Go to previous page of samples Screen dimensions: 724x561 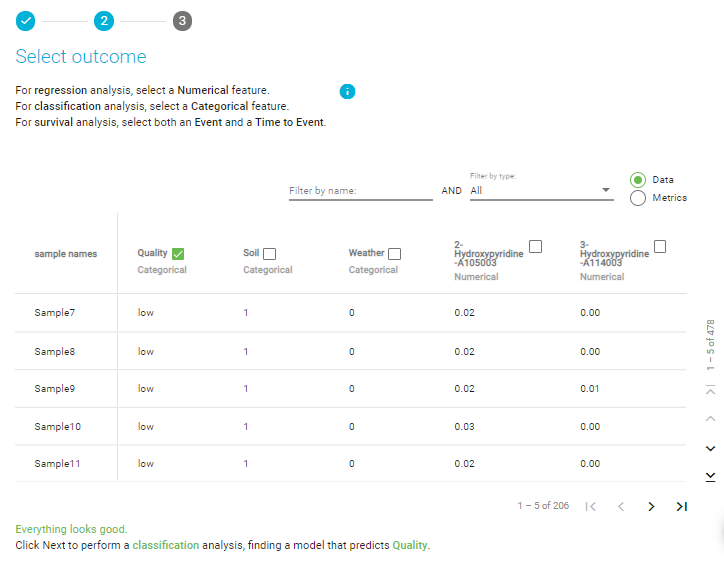click(621, 507)
